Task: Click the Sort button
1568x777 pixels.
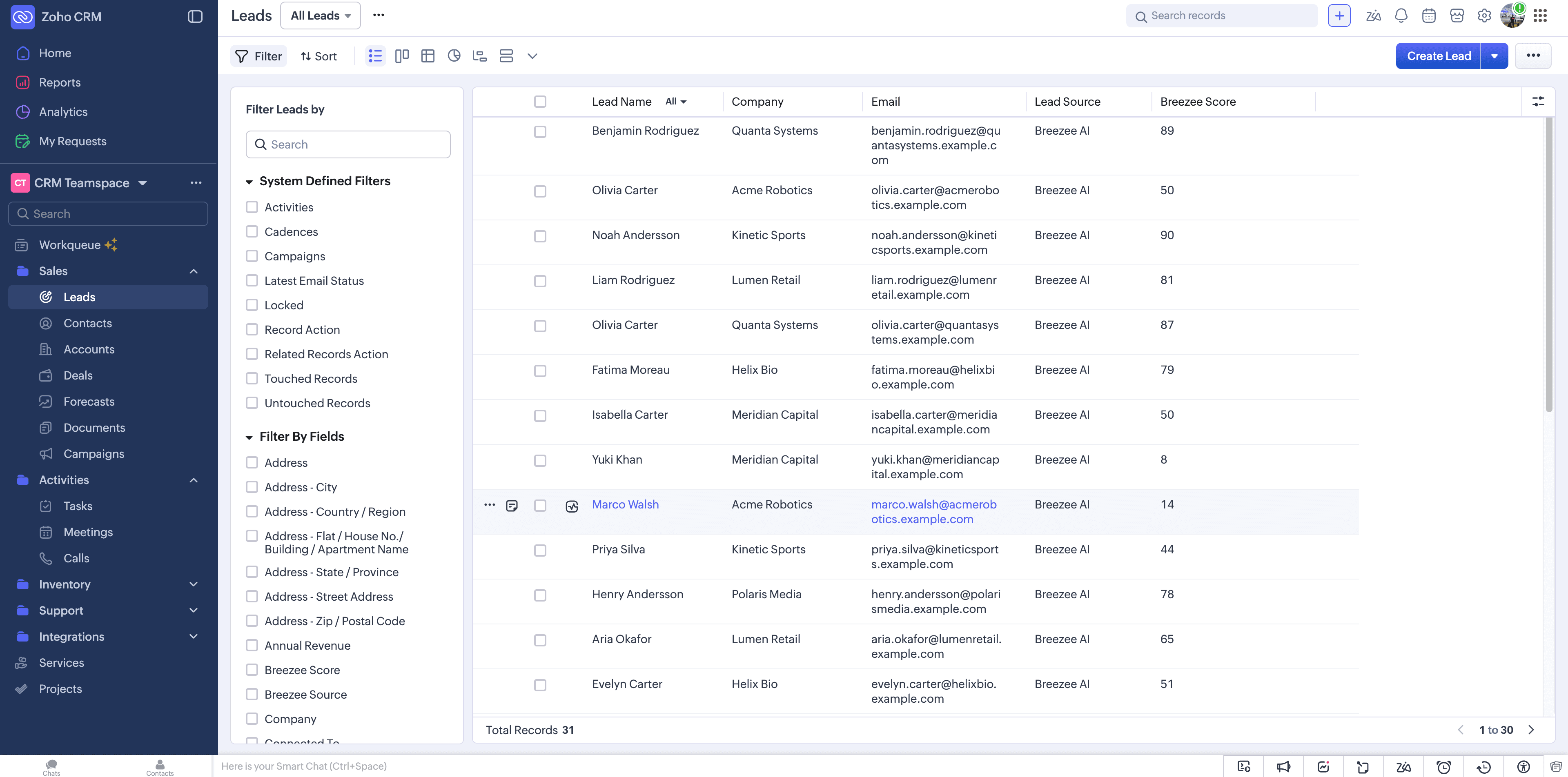Action: click(318, 56)
